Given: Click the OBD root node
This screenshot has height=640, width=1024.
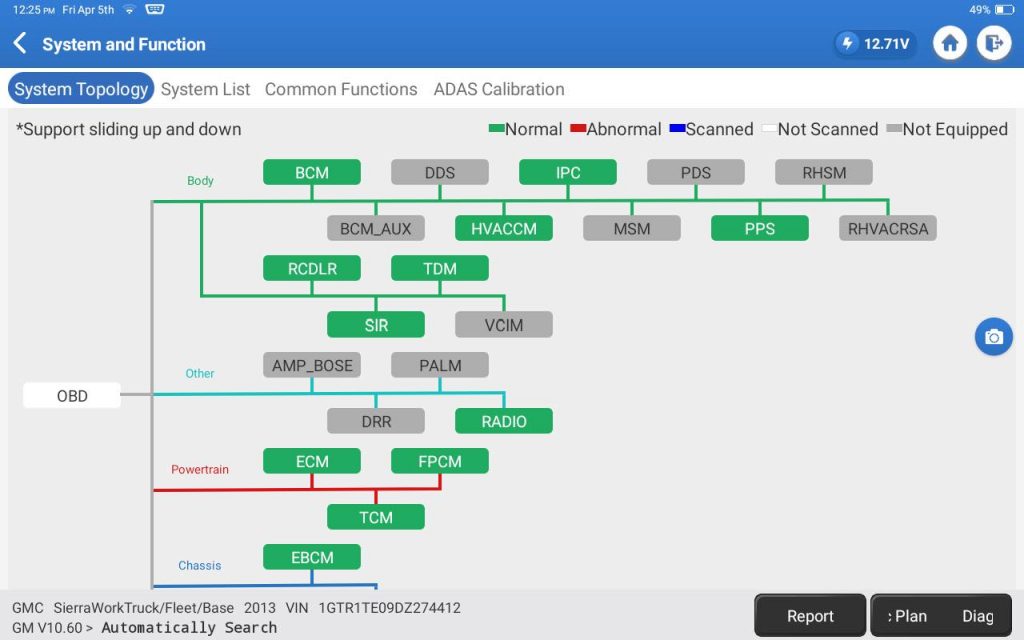Looking at the screenshot, I should [x=72, y=396].
